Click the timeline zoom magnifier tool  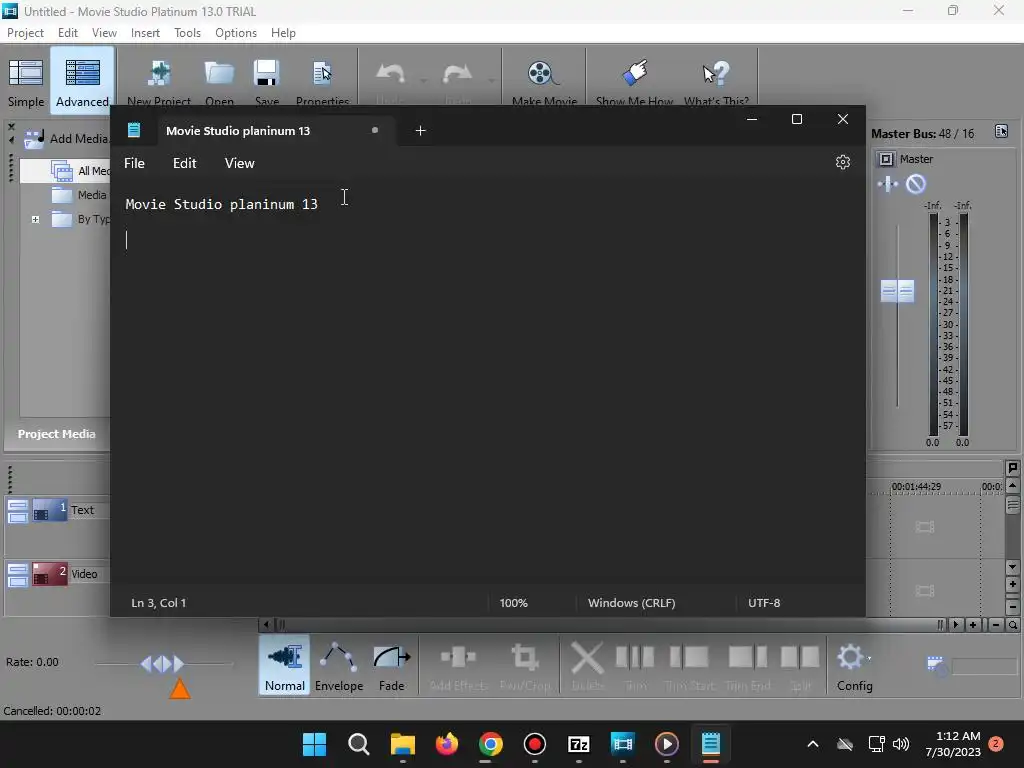tap(1012, 625)
